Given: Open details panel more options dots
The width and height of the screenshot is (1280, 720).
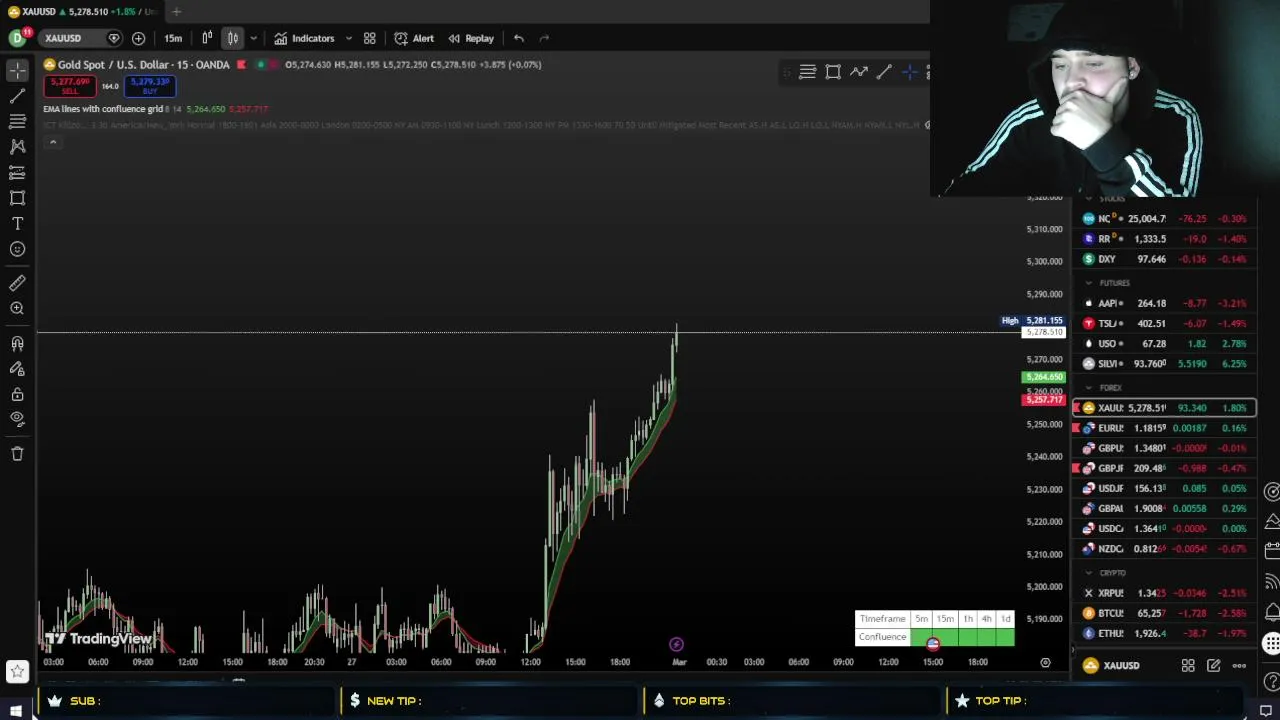Looking at the screenshot, I should [1239, 665].
